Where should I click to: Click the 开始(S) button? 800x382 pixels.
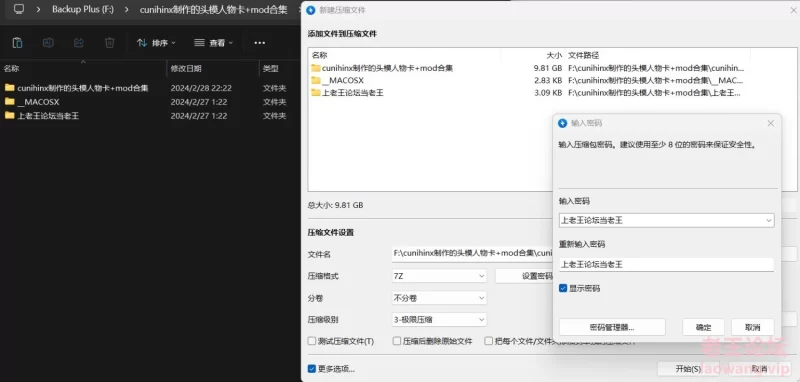pos(688,369)
